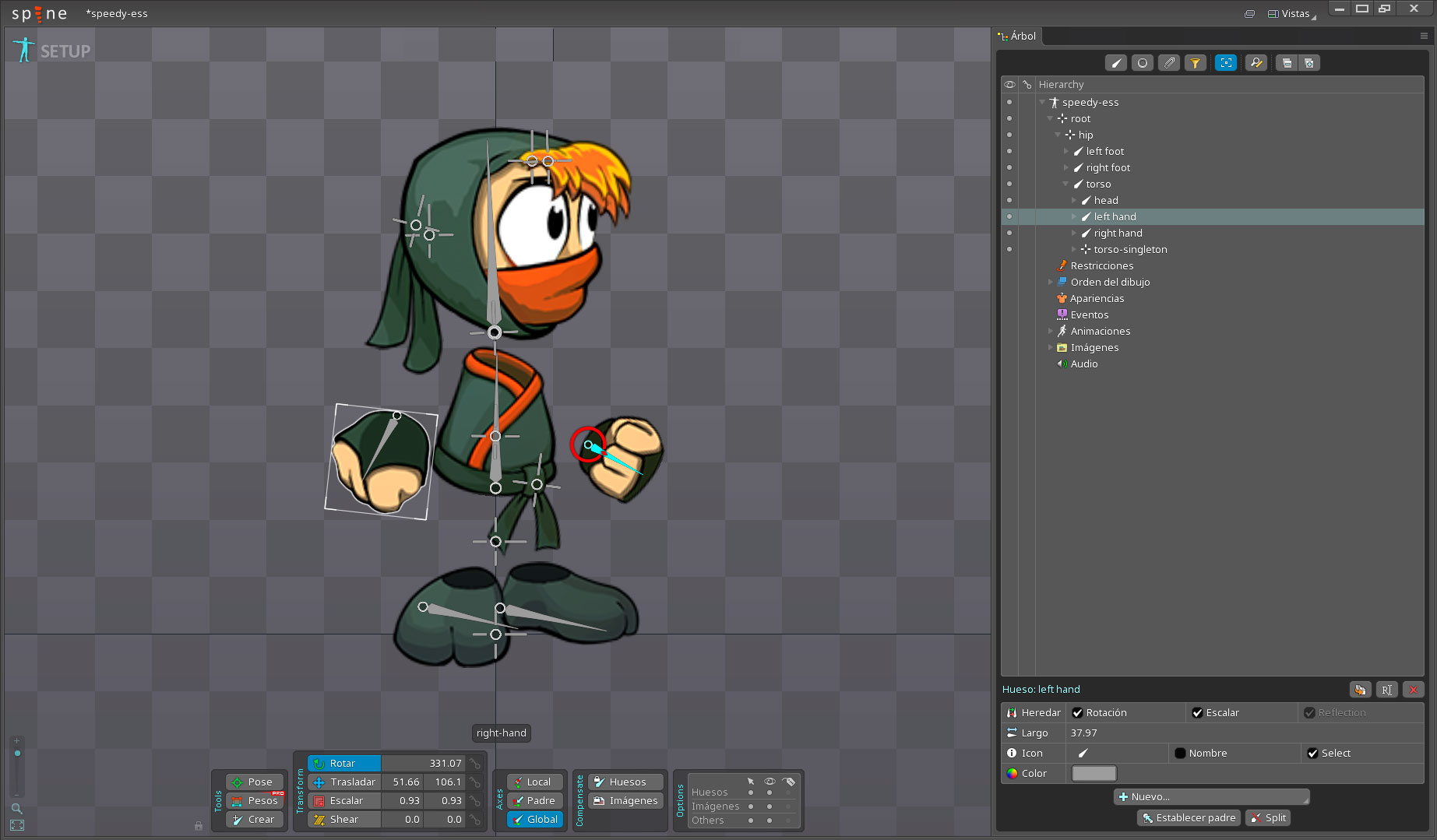Toggle the Select checkbox for the bone
The width and height of the screenshot is (1437, 840).
coord(1312,753)
